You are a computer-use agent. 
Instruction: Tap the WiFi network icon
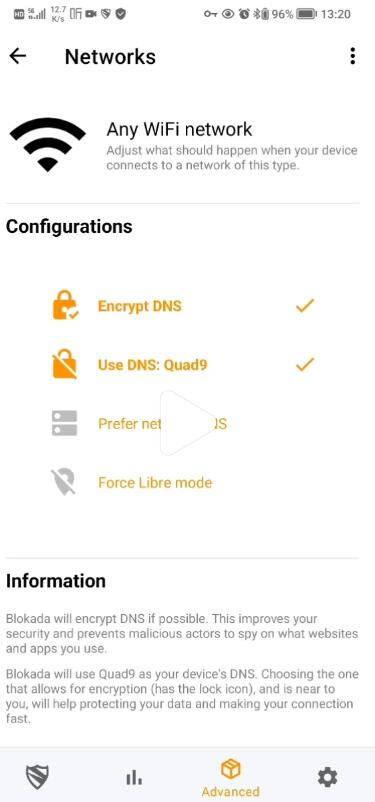48,144
